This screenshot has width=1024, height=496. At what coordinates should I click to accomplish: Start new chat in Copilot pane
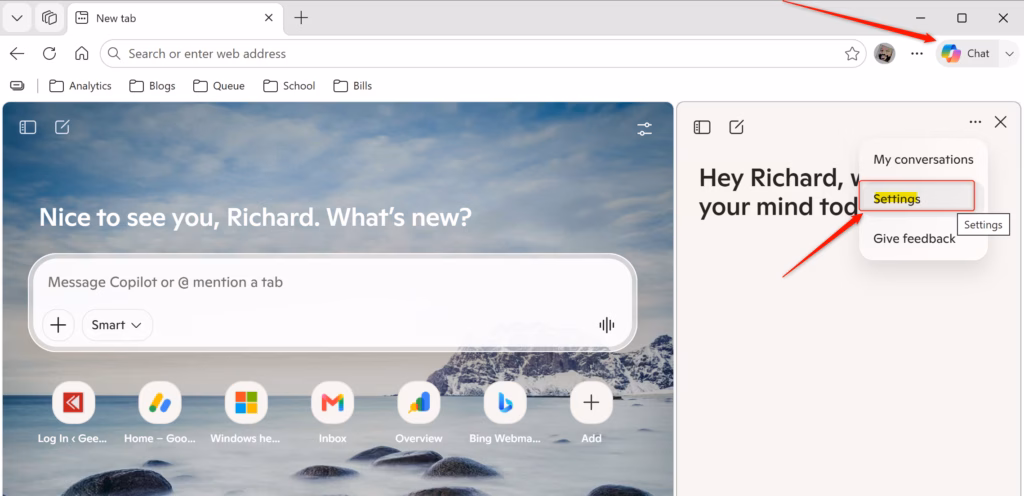(x=737, y=127)
